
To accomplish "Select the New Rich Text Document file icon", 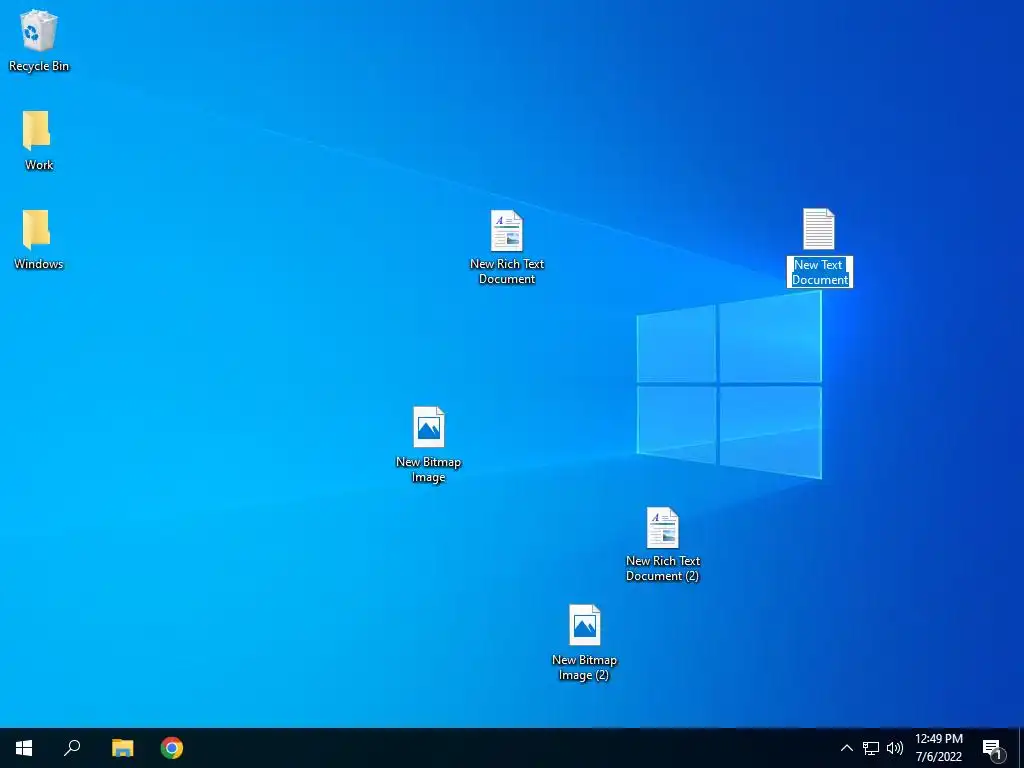I will point(507,231).
